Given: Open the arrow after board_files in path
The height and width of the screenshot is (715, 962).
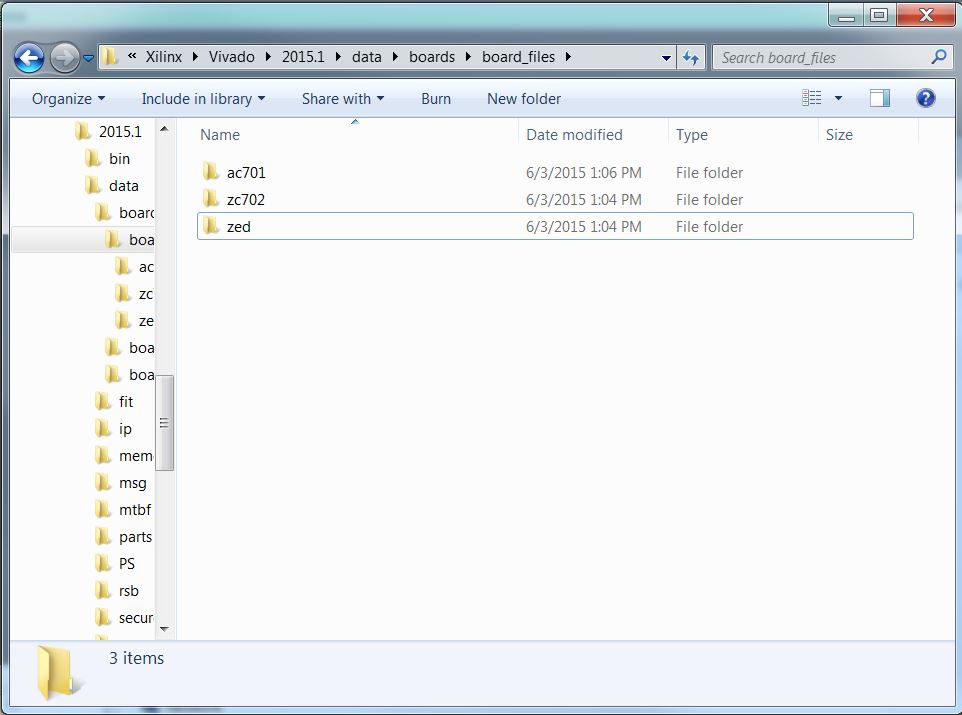Looking at the screenshot, I should pyautogui.click(x=568, y=57).
